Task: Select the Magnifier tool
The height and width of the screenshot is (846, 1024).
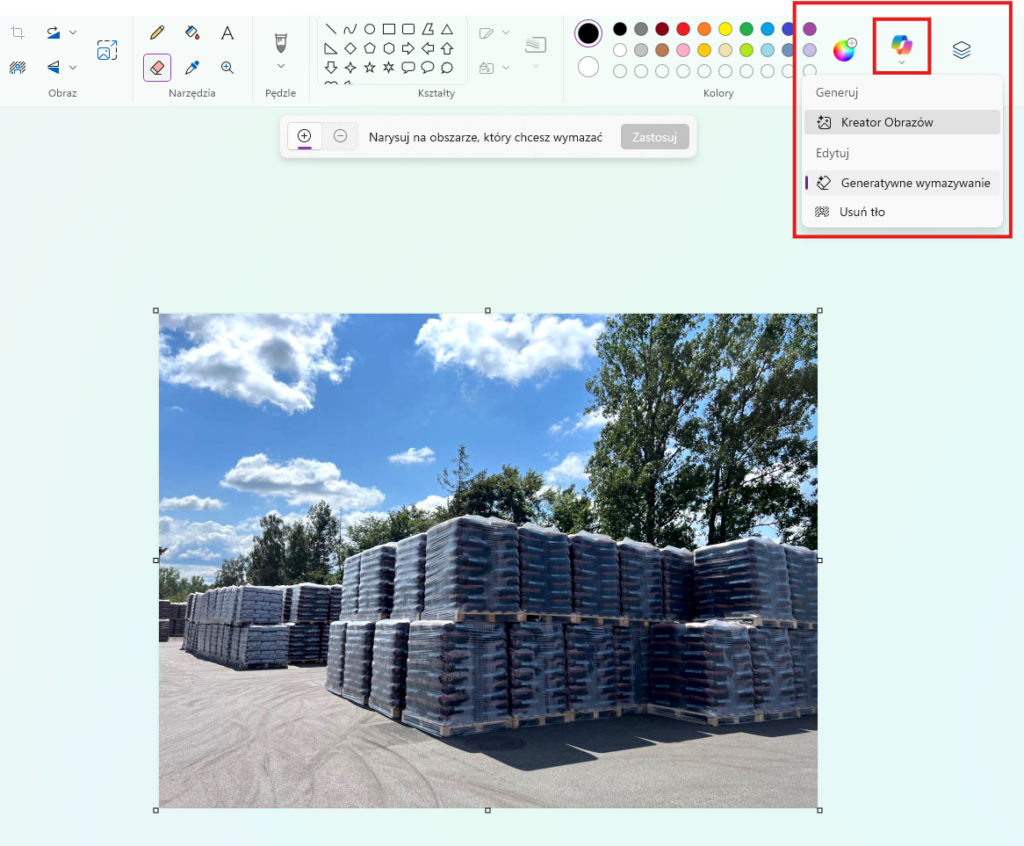Action: [x=227, y=67]
